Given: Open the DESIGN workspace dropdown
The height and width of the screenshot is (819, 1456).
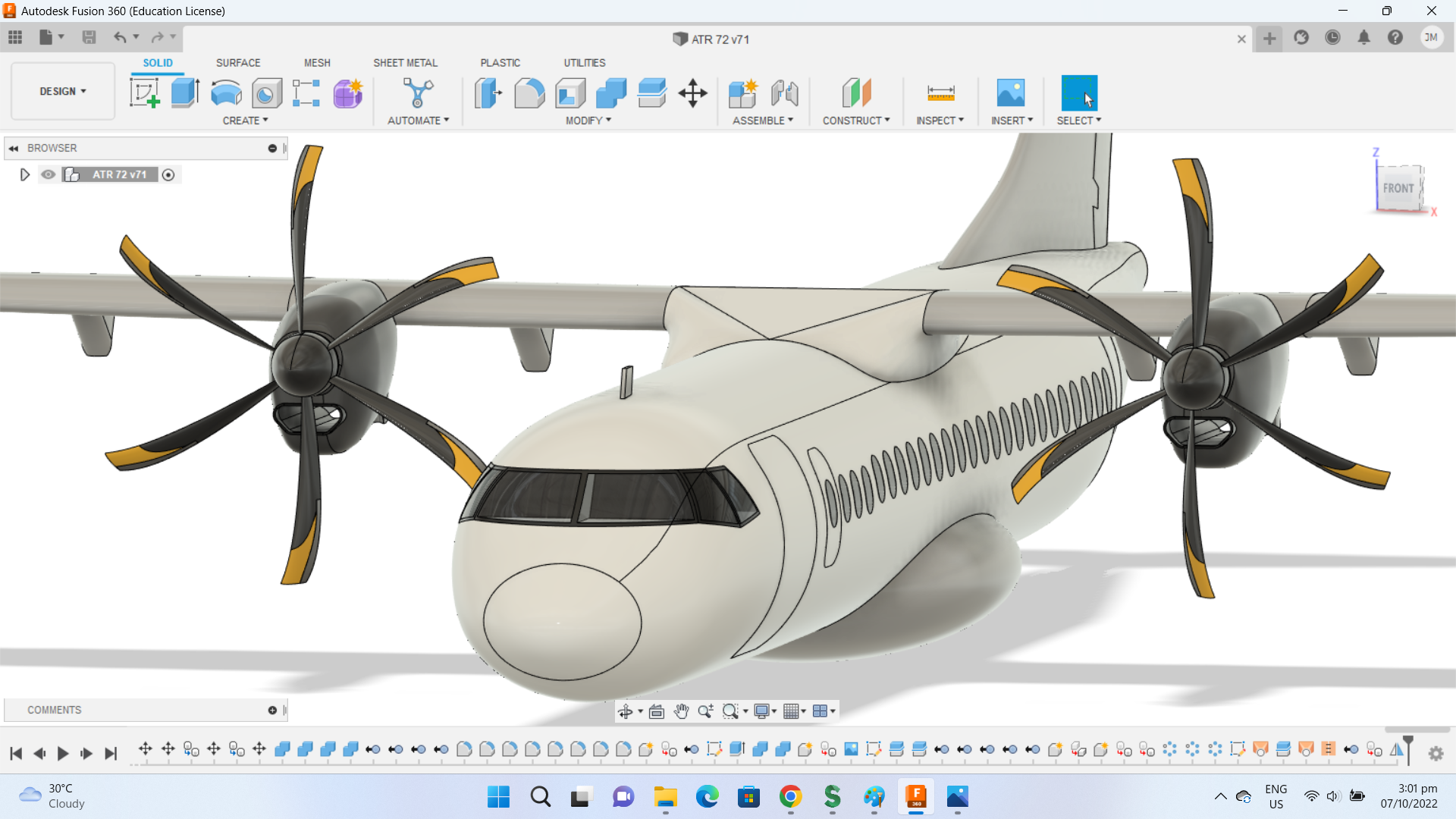Looking at the screenshot, I should coord(63,91).
